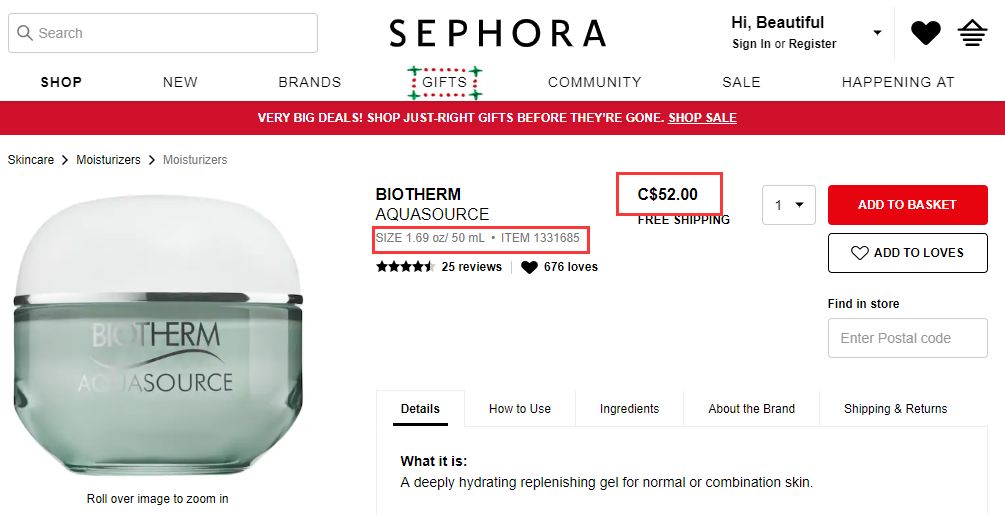
Task: Follow the Shop Sale link
Action: coord(702,118)
